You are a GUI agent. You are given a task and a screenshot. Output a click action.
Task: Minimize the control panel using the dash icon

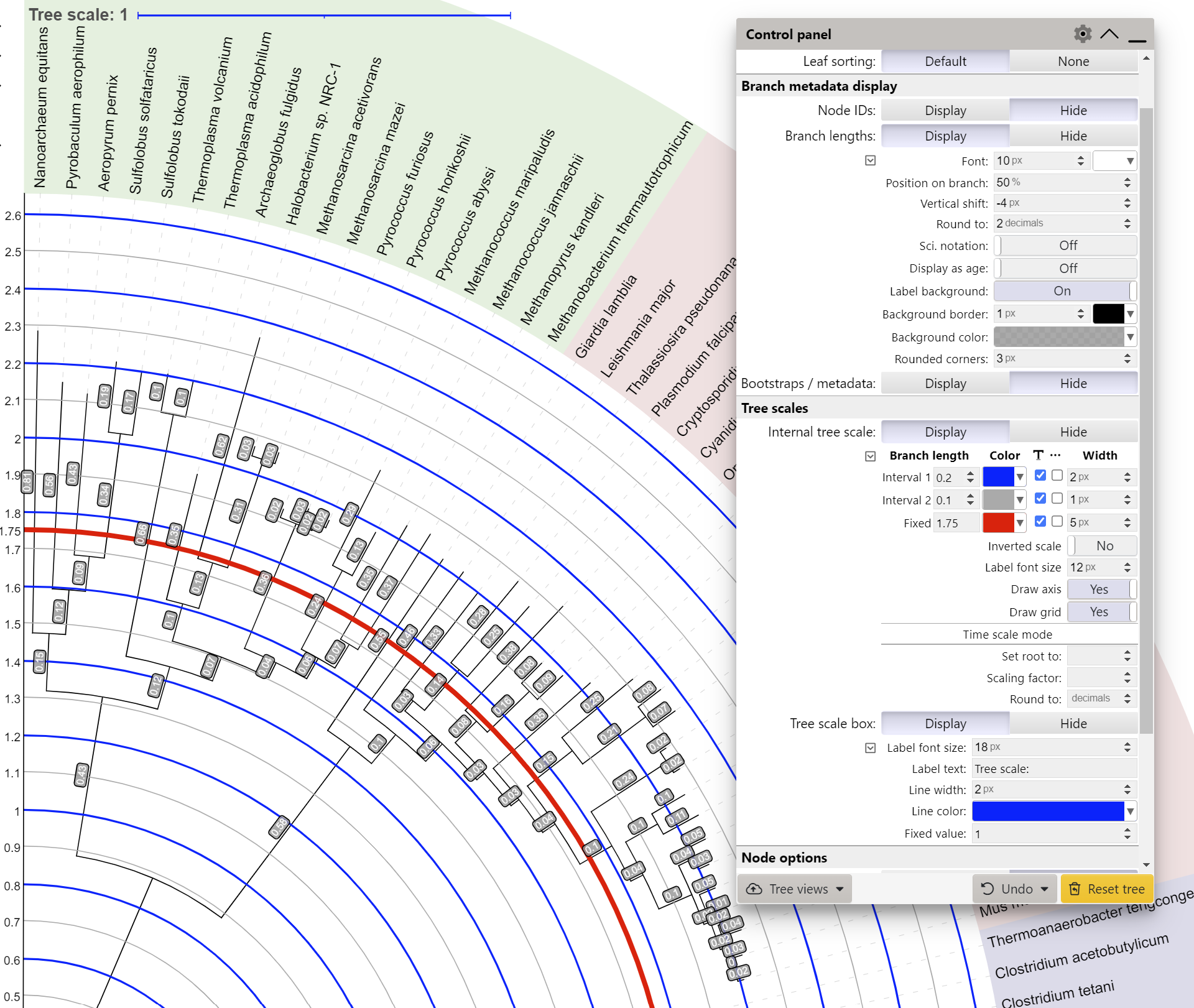point(1137,40)
